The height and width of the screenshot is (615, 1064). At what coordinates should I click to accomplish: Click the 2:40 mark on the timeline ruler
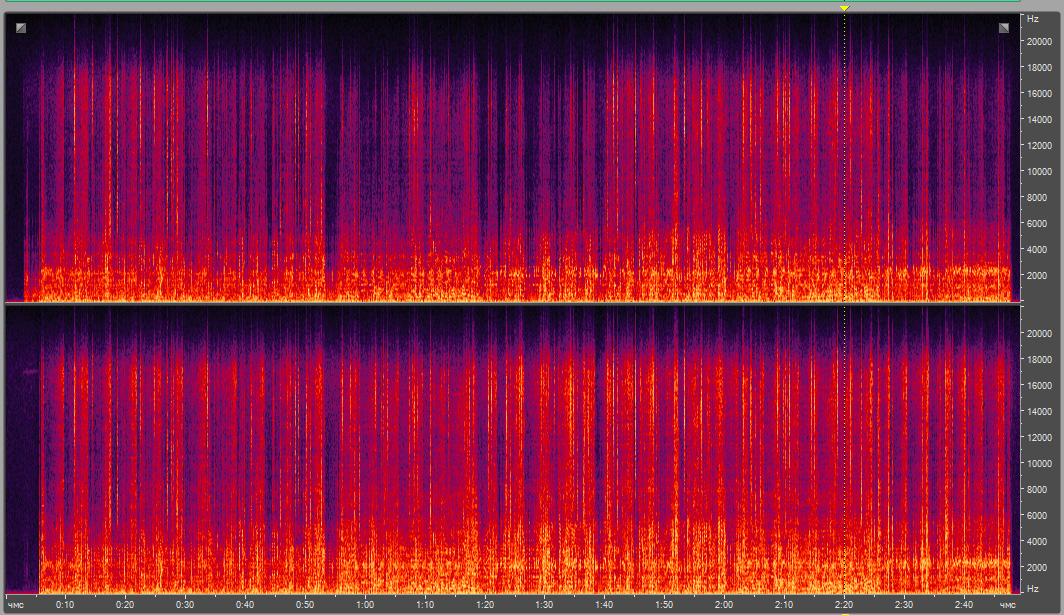(x=963, y=605)
